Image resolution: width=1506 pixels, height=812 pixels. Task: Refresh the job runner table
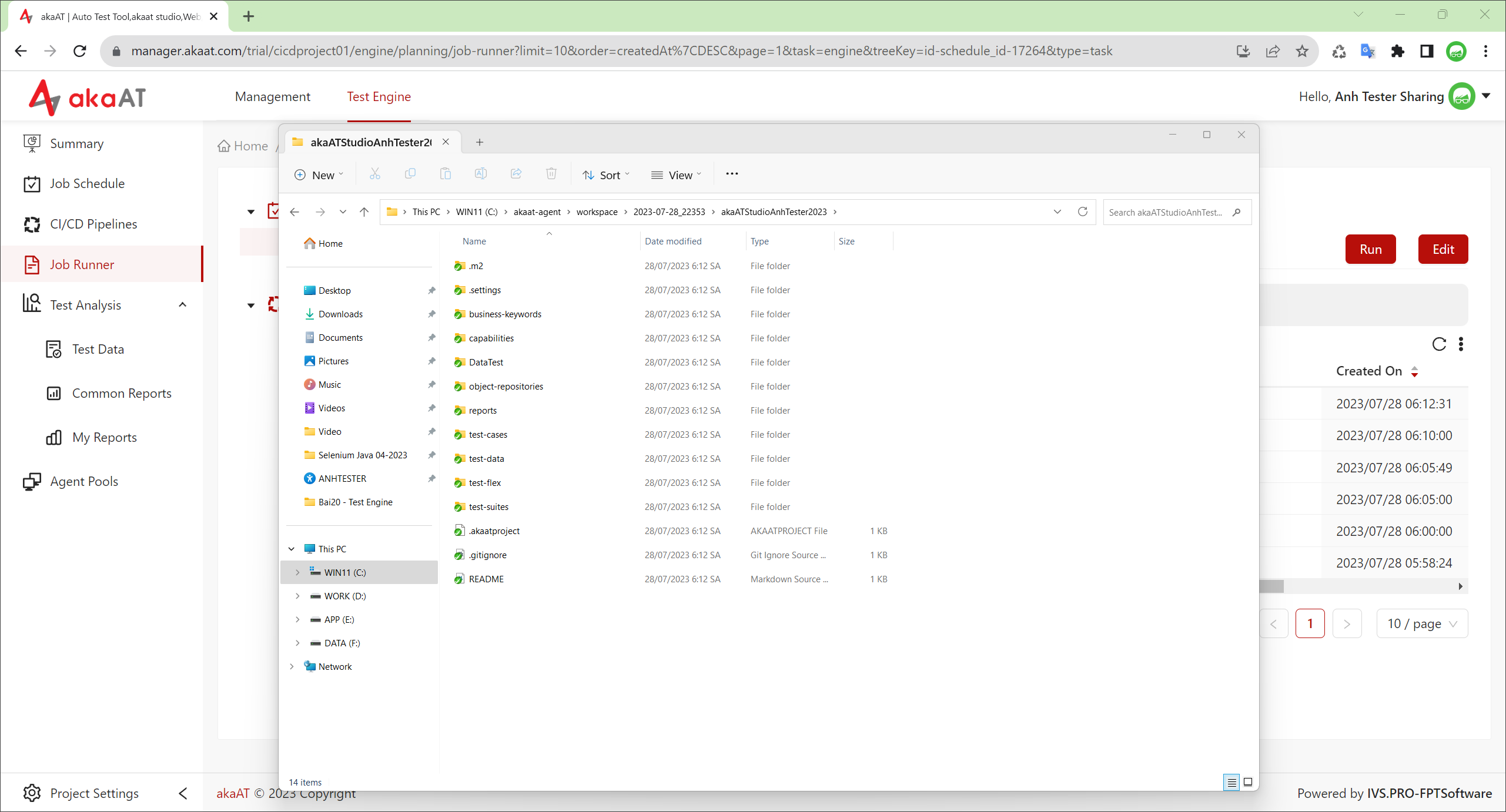pos(1439,344)
